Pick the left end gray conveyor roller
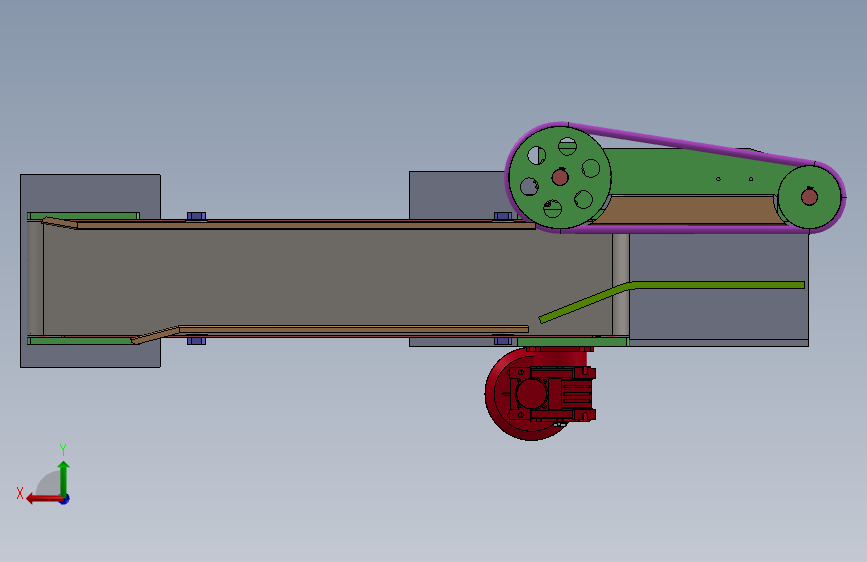Image resolution: width=867 pixels, height=562 pixels. (35, 278)
